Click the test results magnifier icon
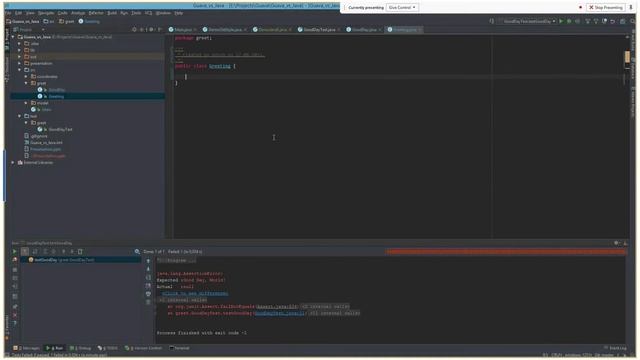Image resolution: width=640 pixels, height=360 pixels. (137, 251)
